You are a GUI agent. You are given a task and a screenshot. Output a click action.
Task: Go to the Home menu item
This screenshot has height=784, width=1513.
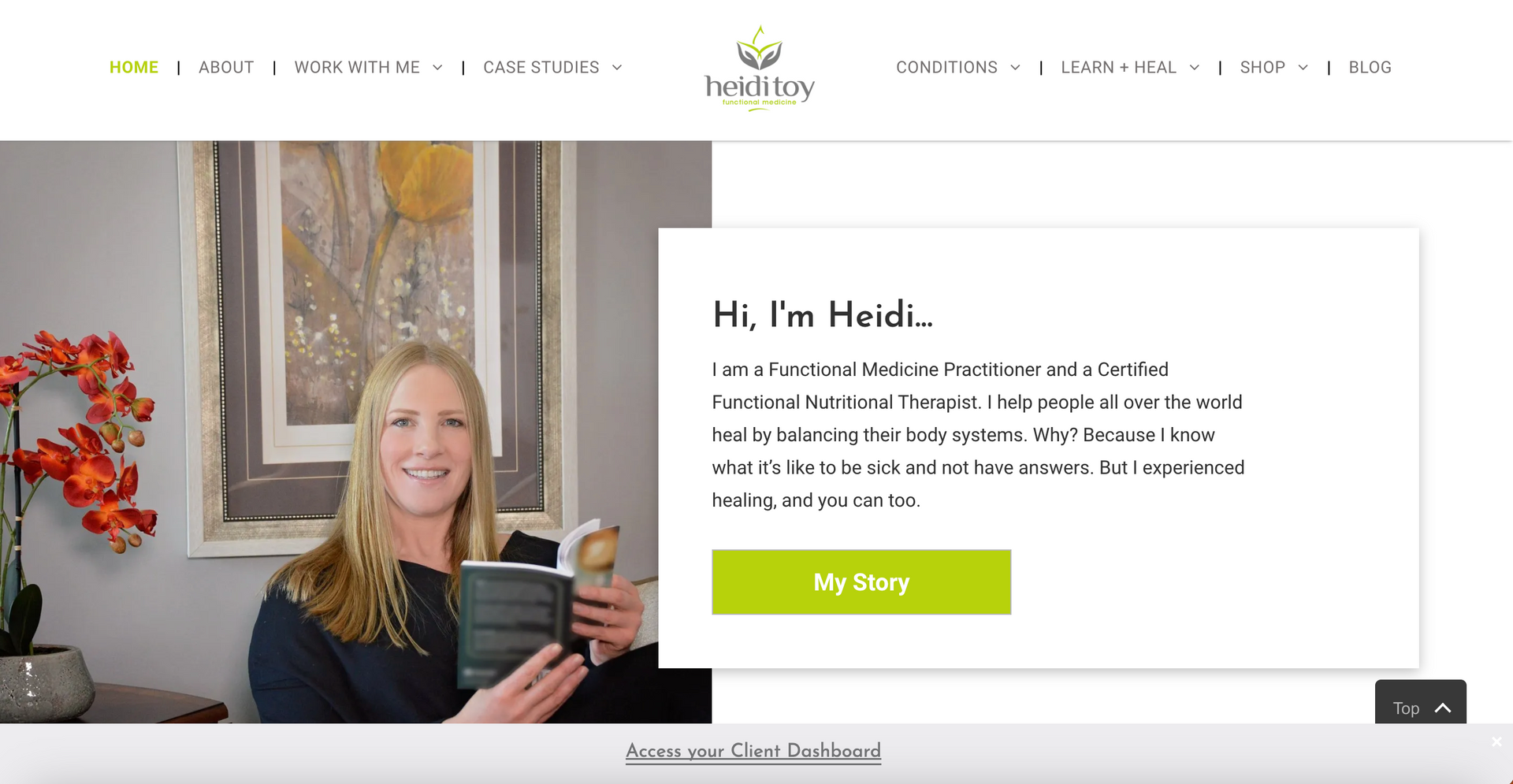[x=134, y=68]
